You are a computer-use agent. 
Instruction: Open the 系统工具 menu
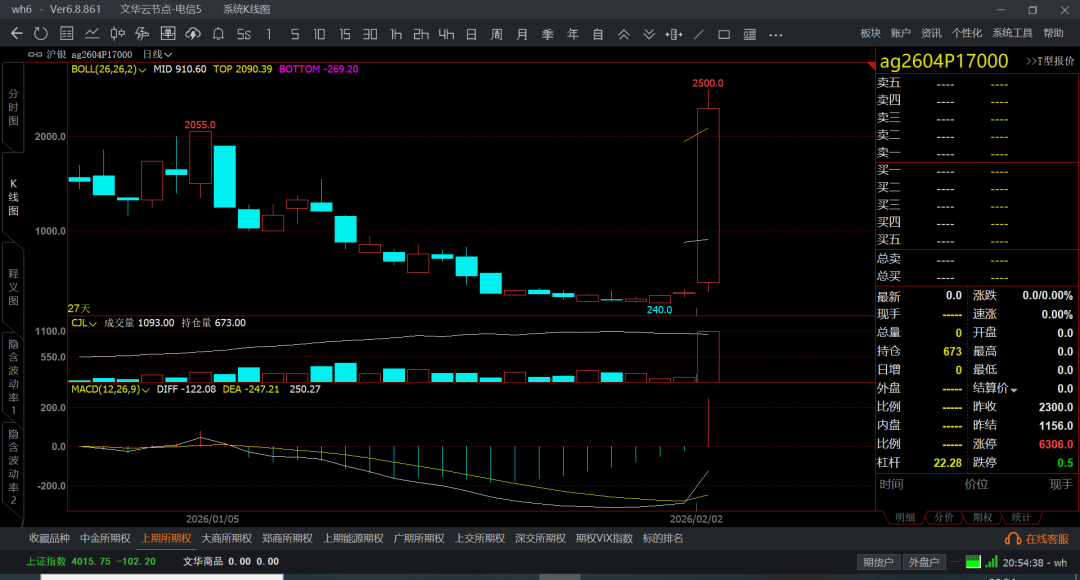1012,33
